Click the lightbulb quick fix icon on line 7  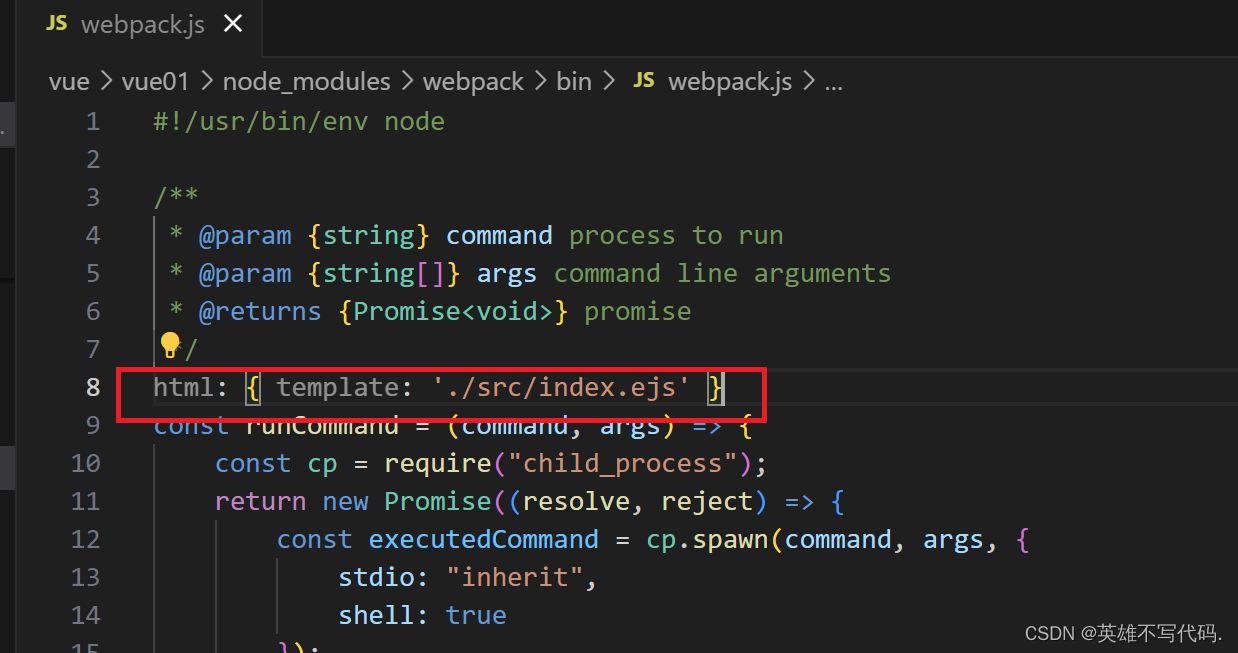coord(169,343)
